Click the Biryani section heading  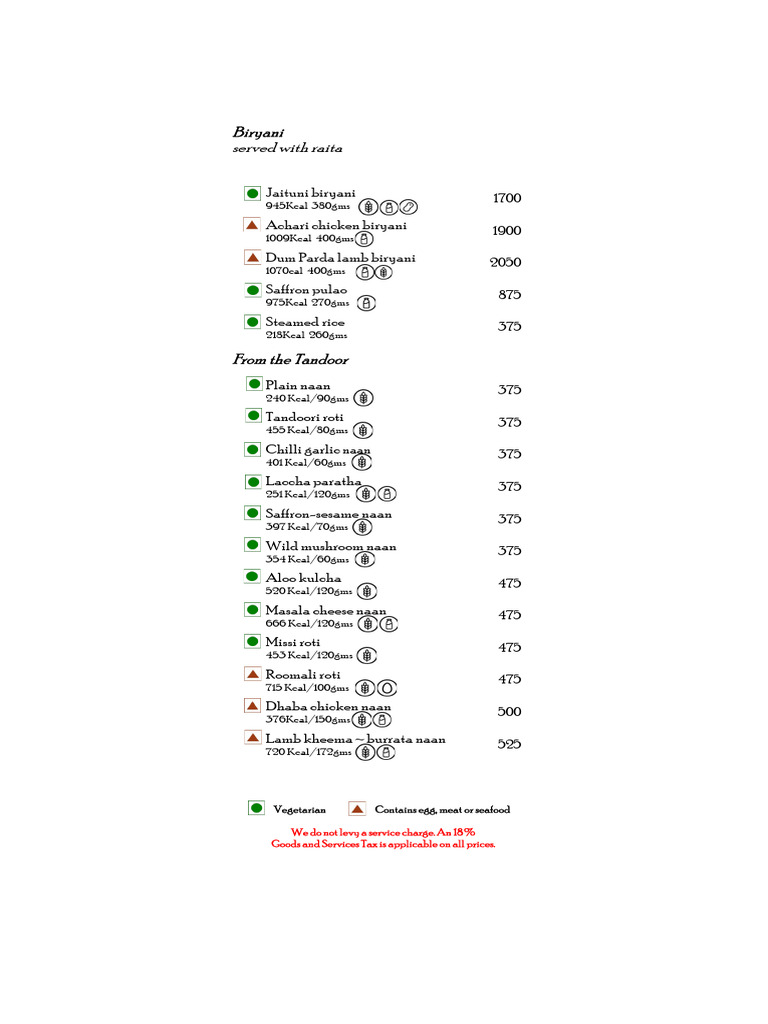click(x=259, y=133)
